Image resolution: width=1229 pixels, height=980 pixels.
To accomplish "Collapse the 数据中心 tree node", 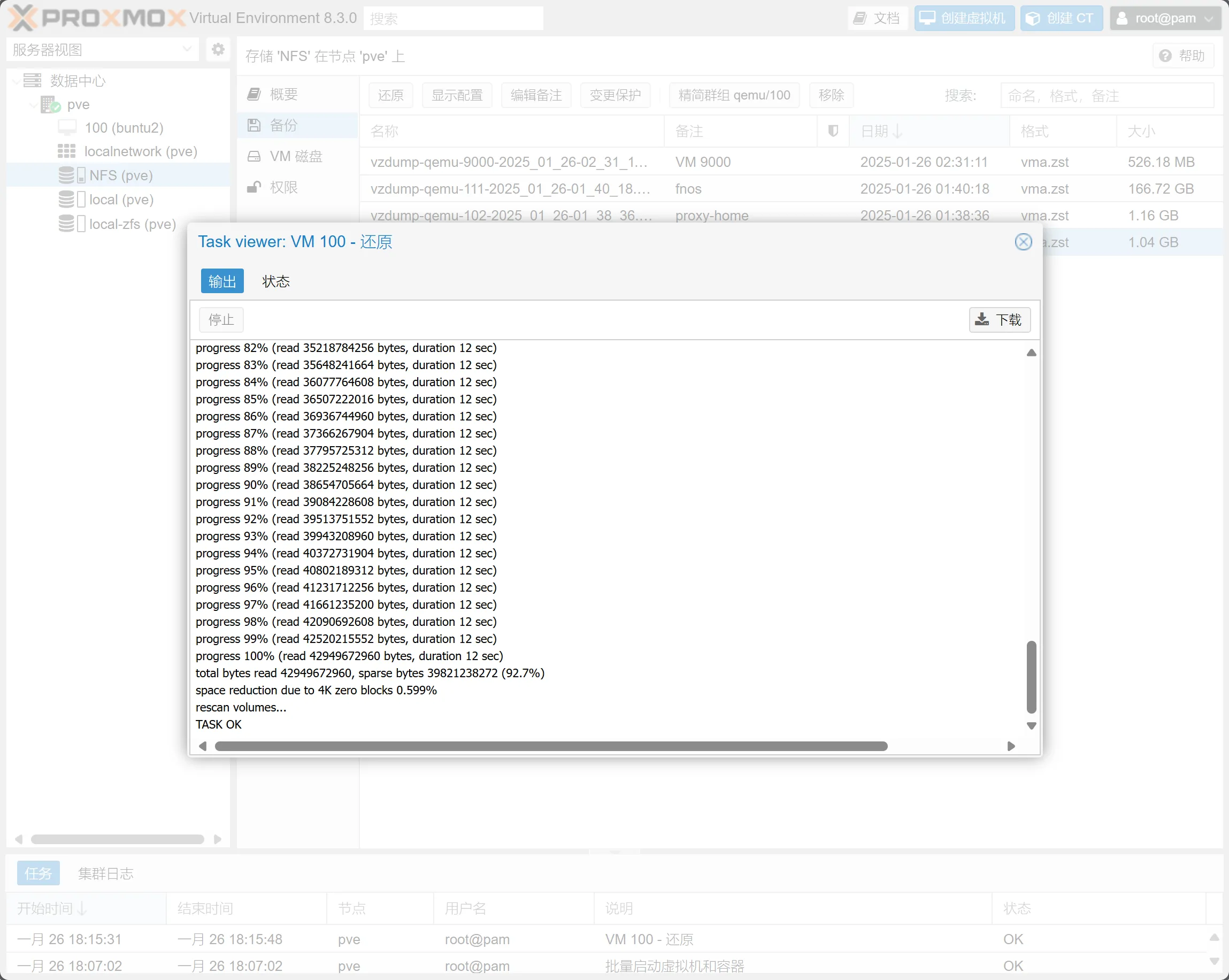I will pos(16,81).
